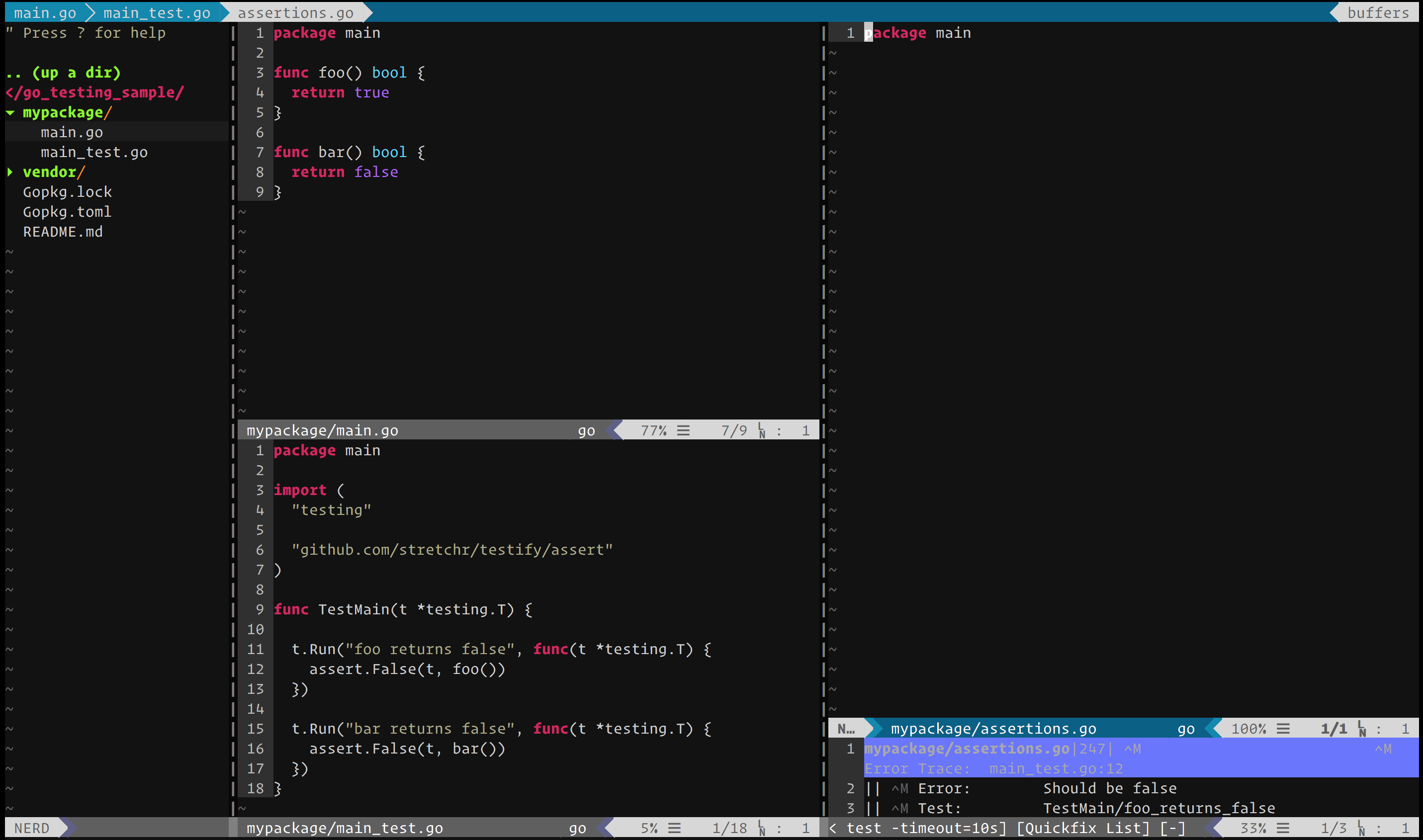The width and height of the screenshot is (1423, 840).
Task: Click the t.Run("foo returns false" line
Action: [502, 649]
